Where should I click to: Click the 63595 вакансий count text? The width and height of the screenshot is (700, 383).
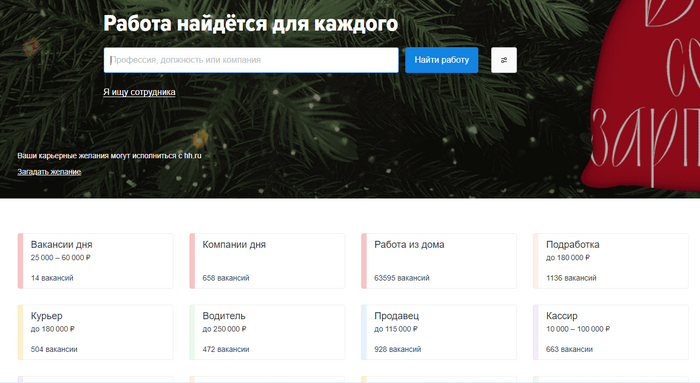[x=402, y=278]
